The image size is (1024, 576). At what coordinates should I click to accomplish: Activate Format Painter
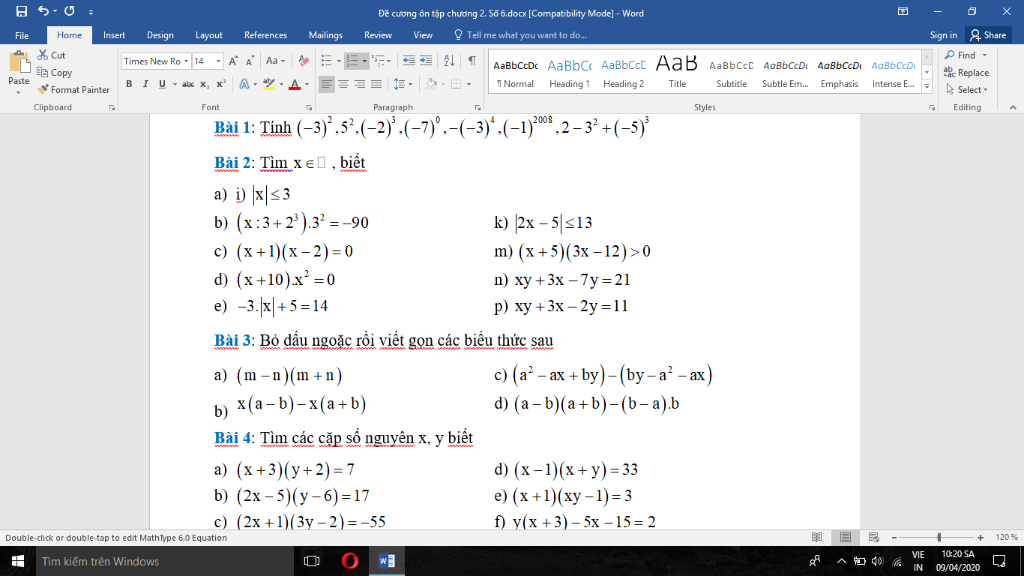click(74, 89)
